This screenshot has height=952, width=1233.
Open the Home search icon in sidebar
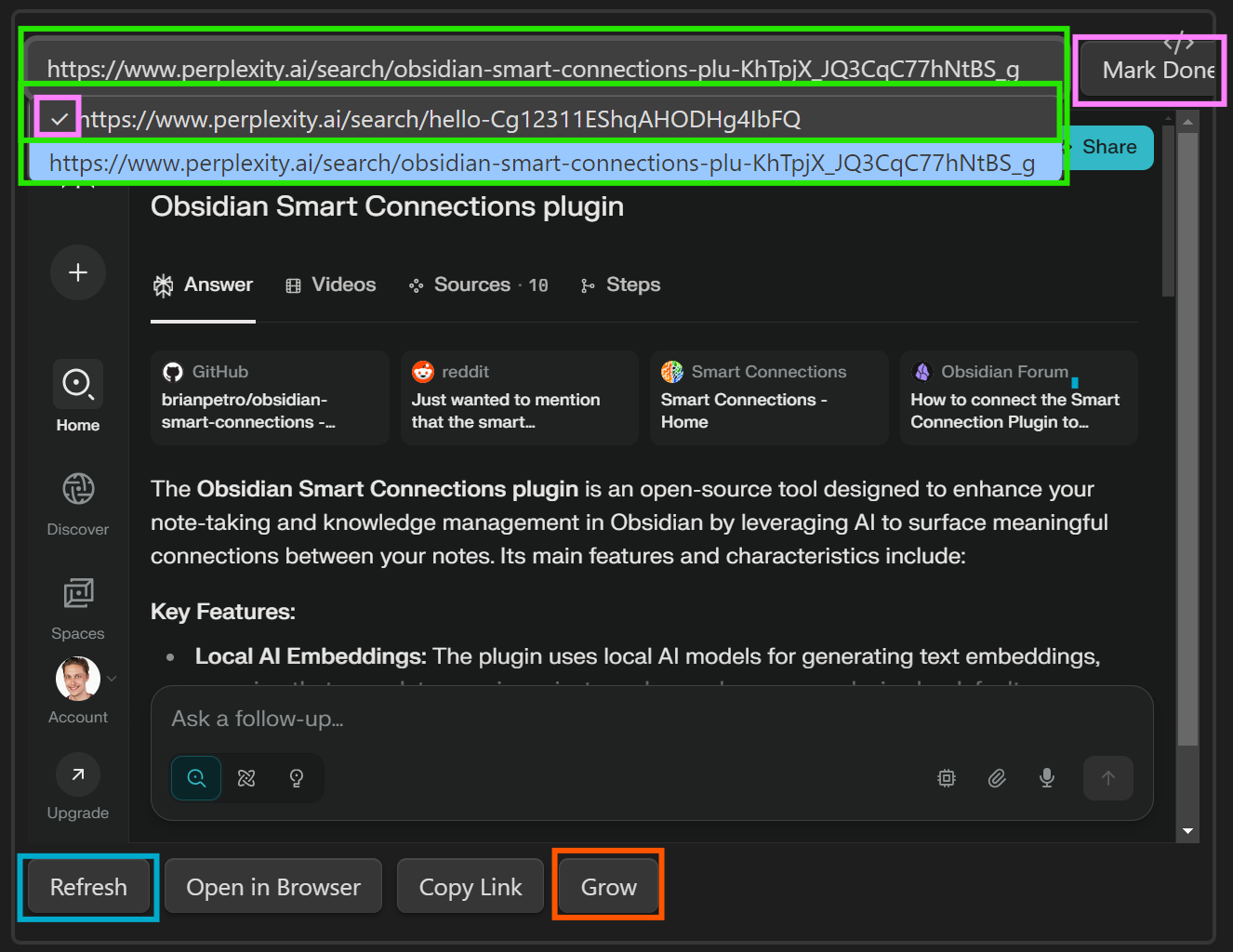tap(78, 384)
